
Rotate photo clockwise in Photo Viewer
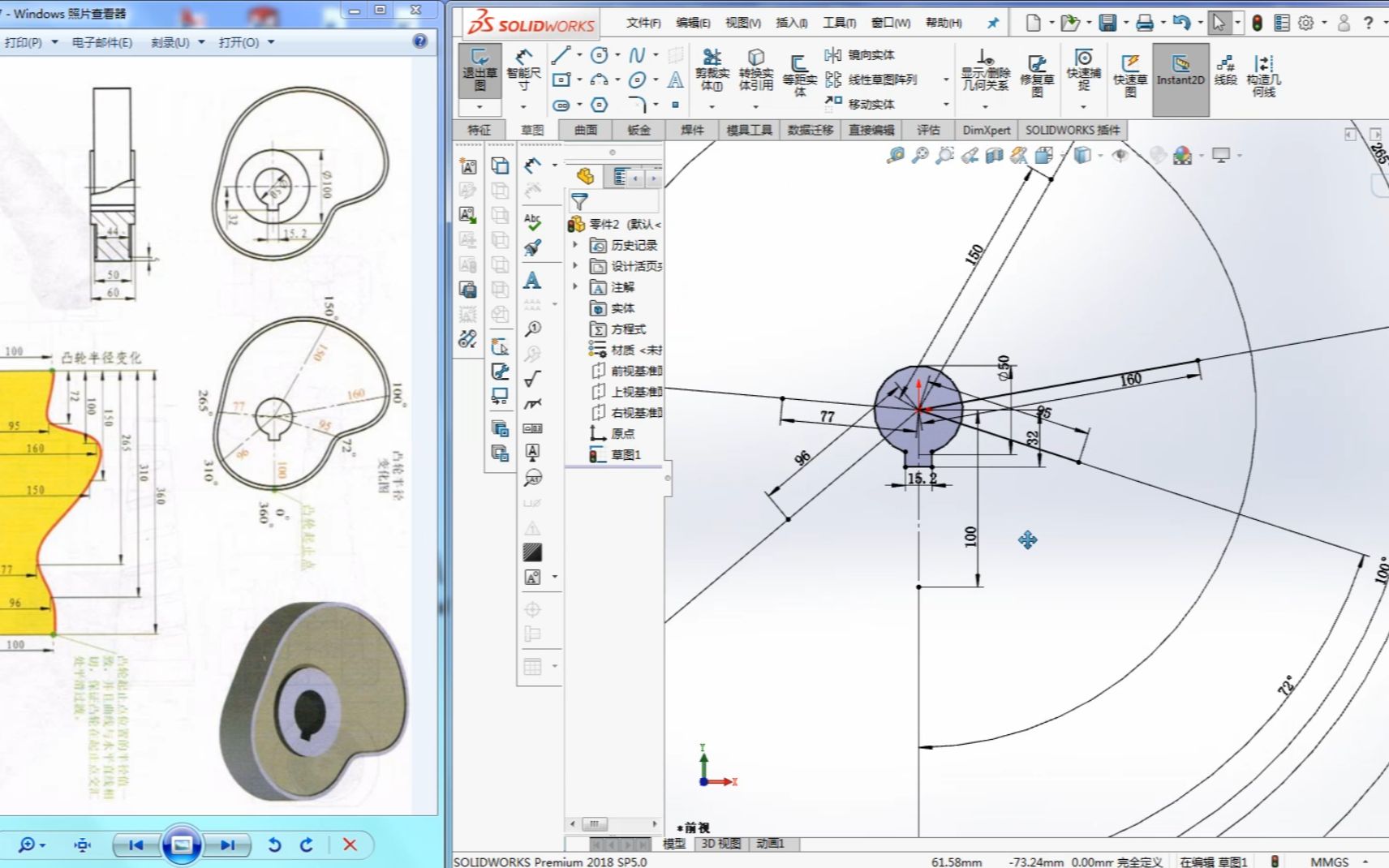[x=307, y=845]
